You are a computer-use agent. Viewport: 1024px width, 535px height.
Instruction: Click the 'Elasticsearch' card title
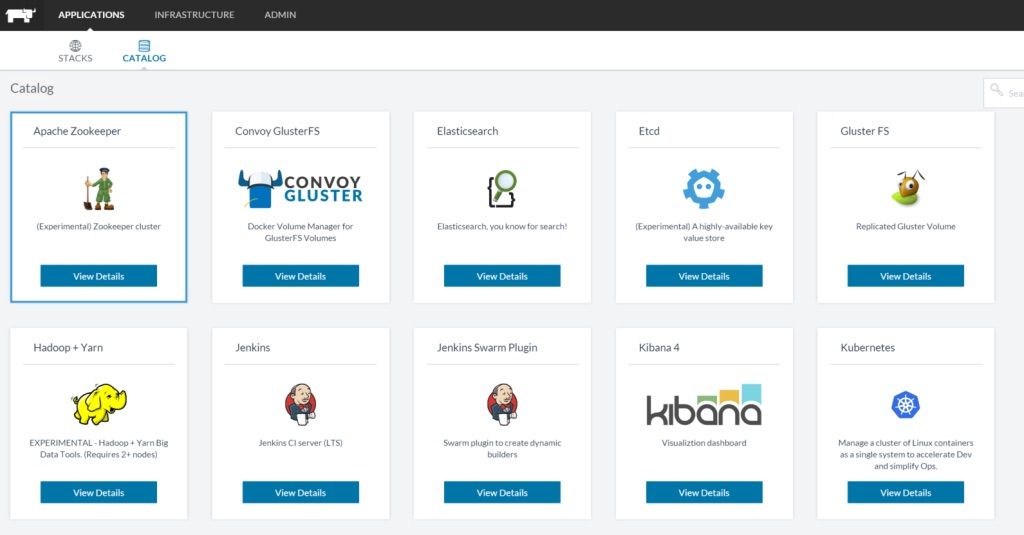pos(468,131)
